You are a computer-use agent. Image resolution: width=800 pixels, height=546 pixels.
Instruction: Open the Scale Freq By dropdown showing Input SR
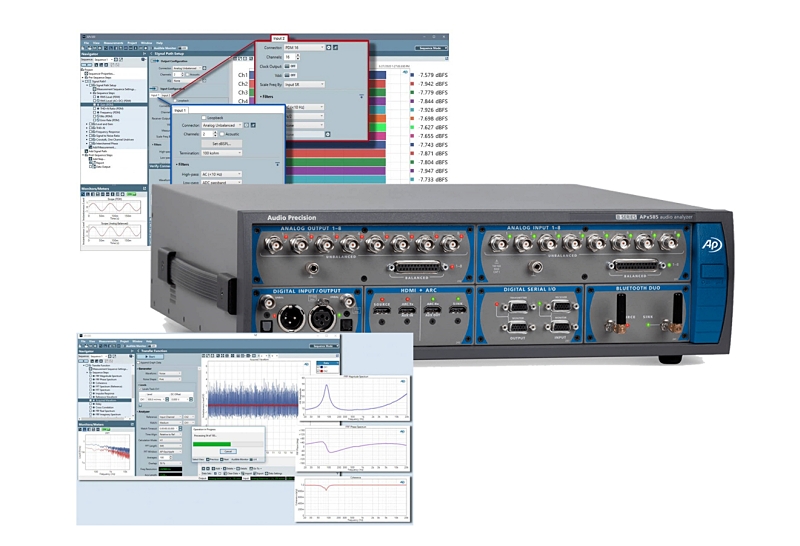tap(304, 84)
